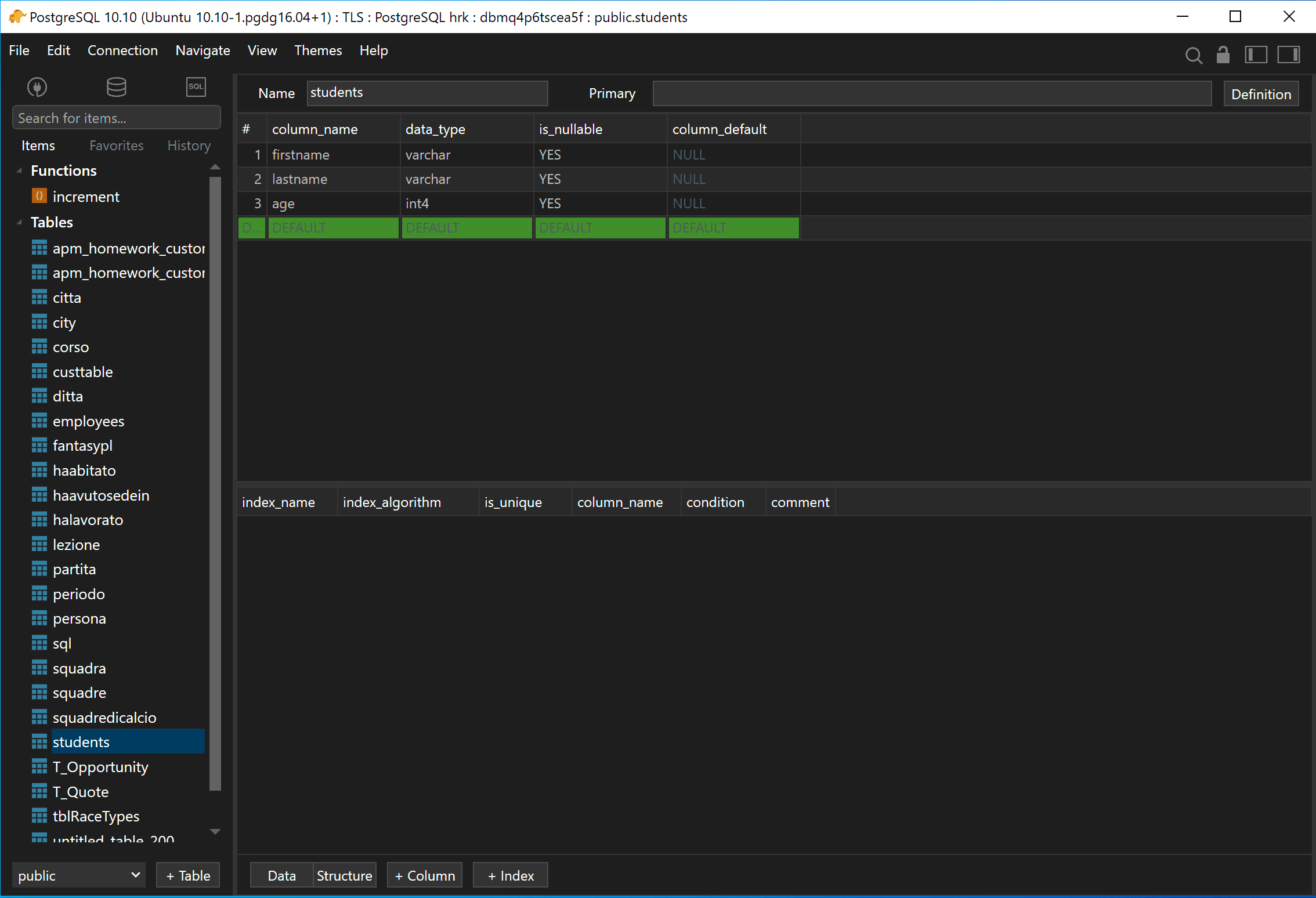Viewport: 1316px width, 898px height.
Task: Click the Primary key input field
Action: [932, 93]
